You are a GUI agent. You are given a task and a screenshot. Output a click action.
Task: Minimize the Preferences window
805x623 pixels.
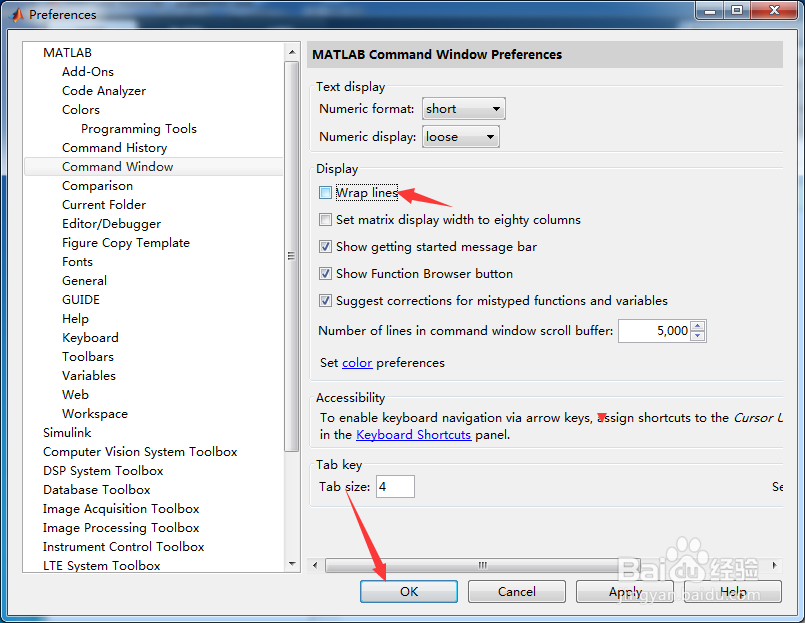point(710,10)
